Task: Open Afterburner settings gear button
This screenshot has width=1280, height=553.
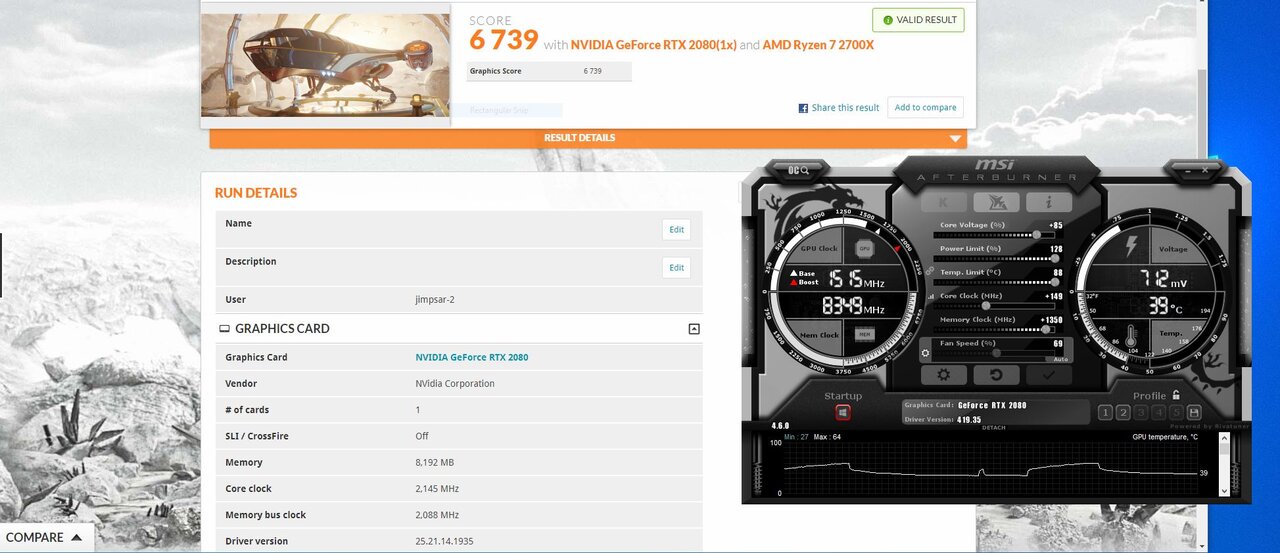Action: (x=944, y=375)
